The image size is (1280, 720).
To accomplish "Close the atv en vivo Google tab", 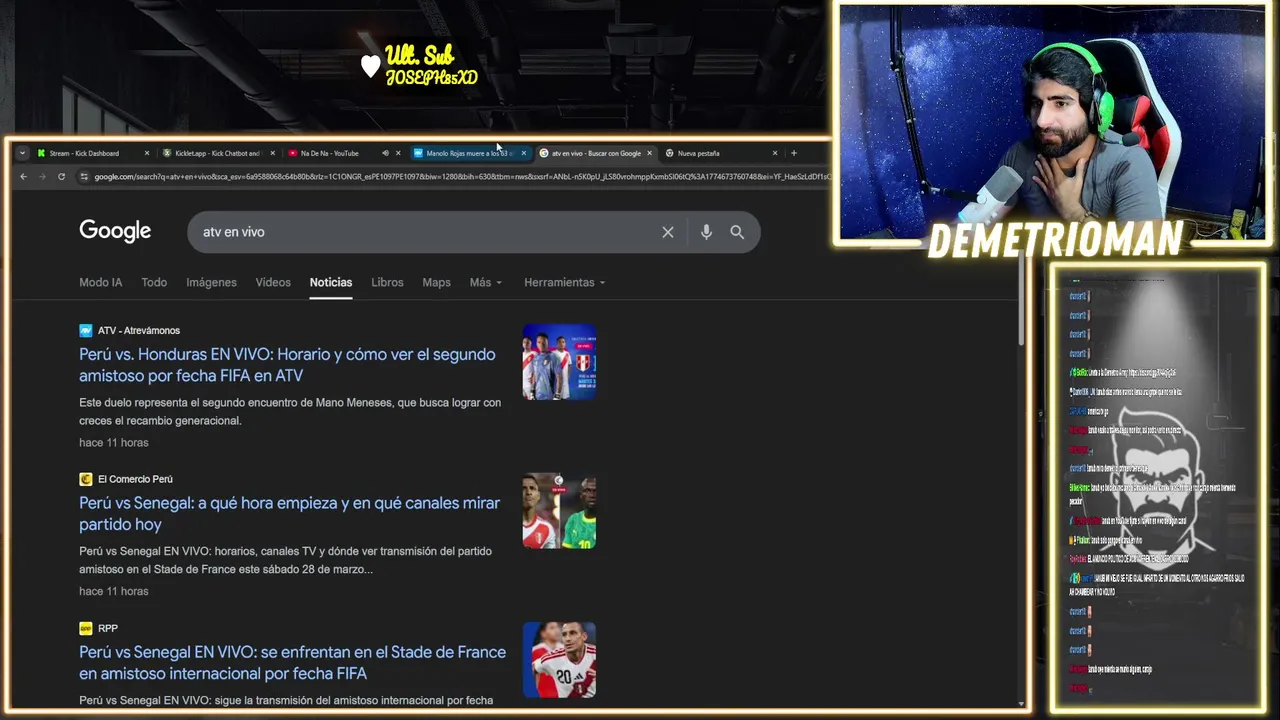I will coord(649,153).
